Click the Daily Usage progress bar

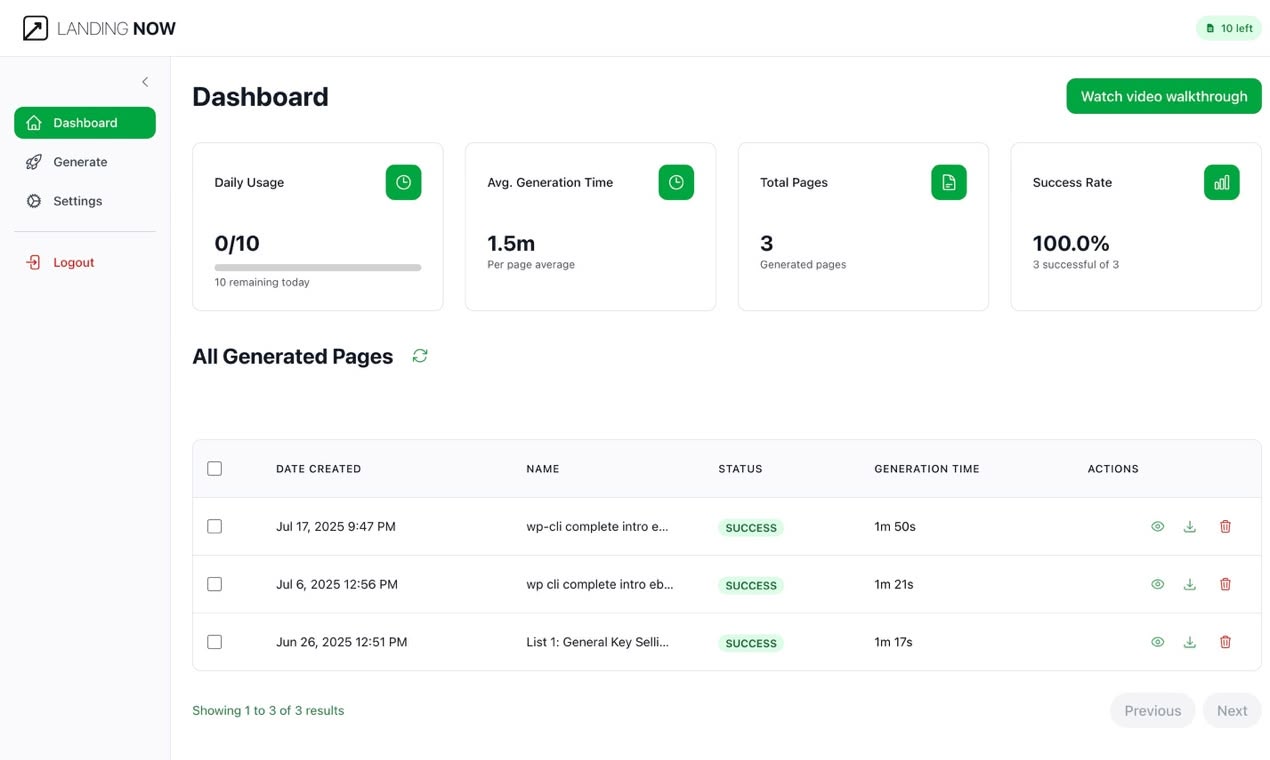317,268
